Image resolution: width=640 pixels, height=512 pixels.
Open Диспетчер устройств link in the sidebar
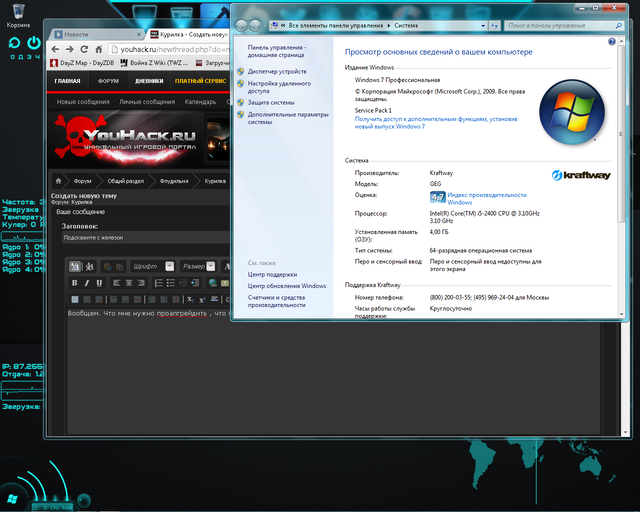[x=277, y=72]
